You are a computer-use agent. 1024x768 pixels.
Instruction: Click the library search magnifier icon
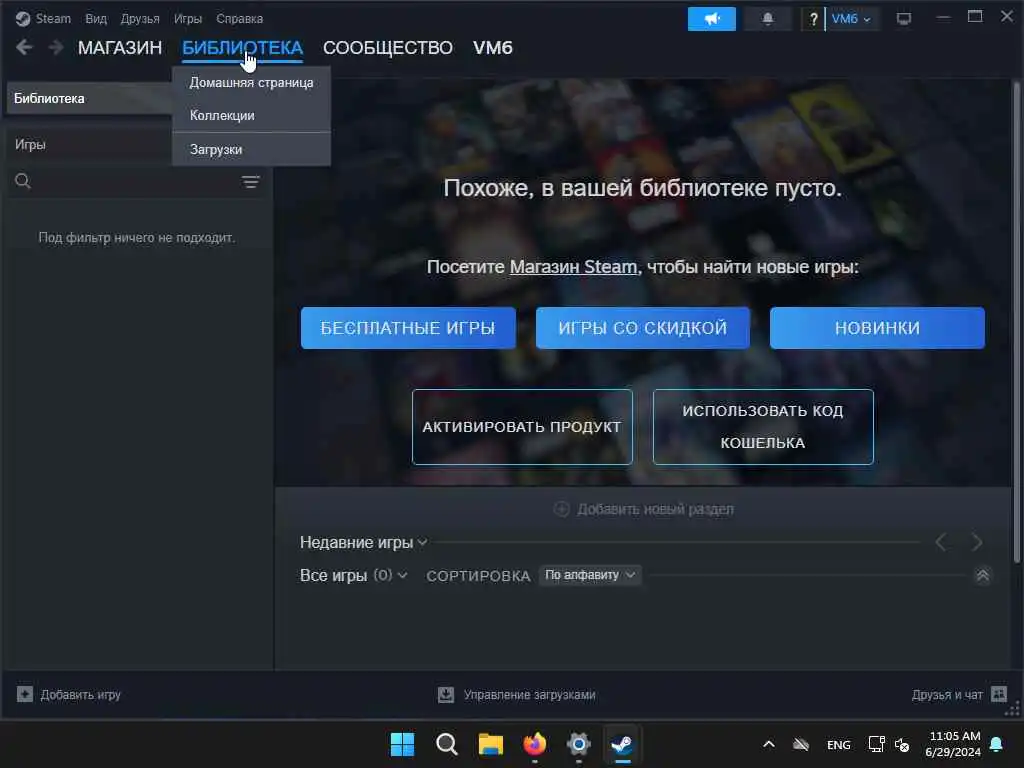pyautogui.click(x=23, y=182)
